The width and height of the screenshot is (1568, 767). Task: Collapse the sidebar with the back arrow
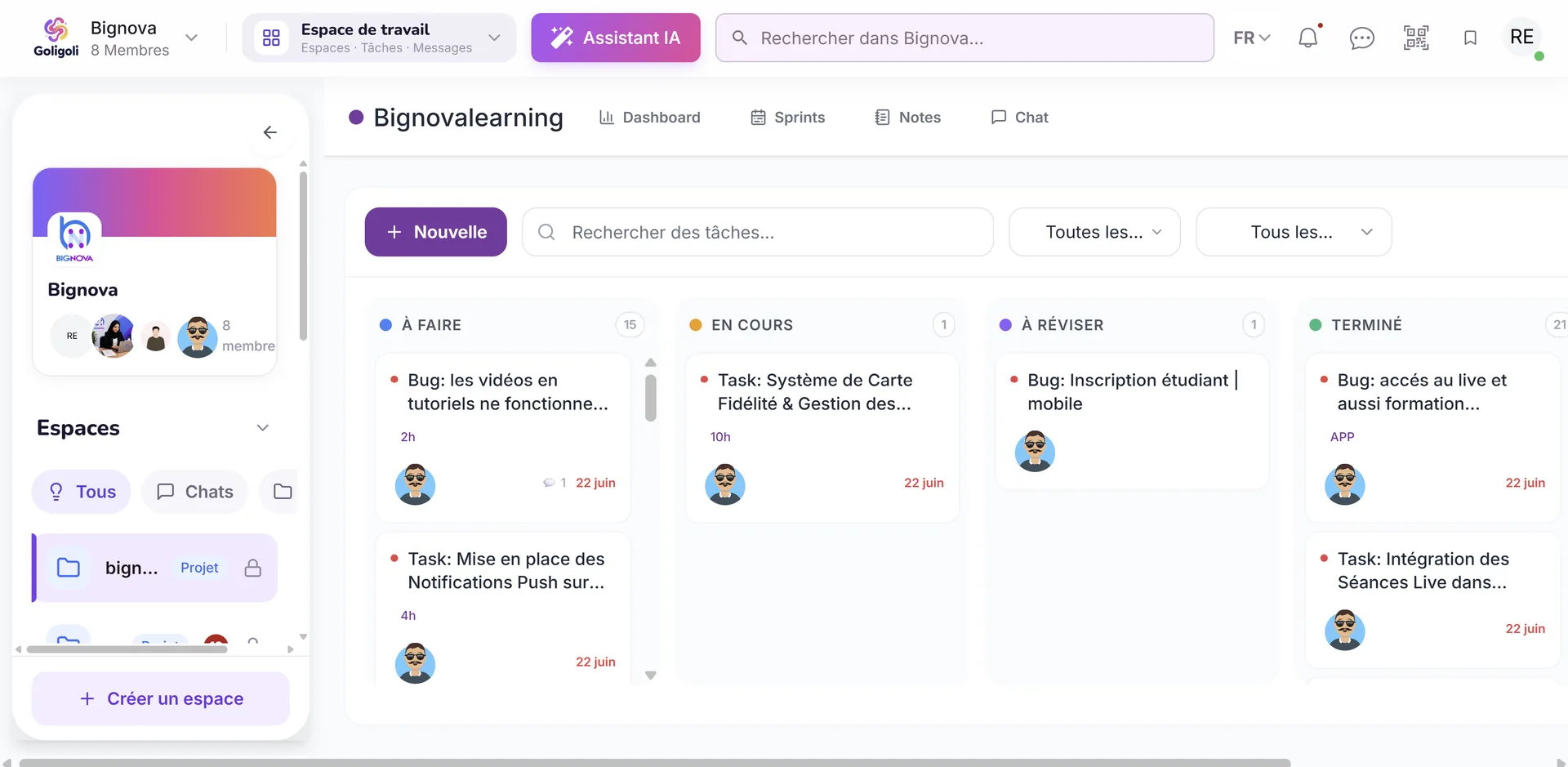[x=270, y=132]
